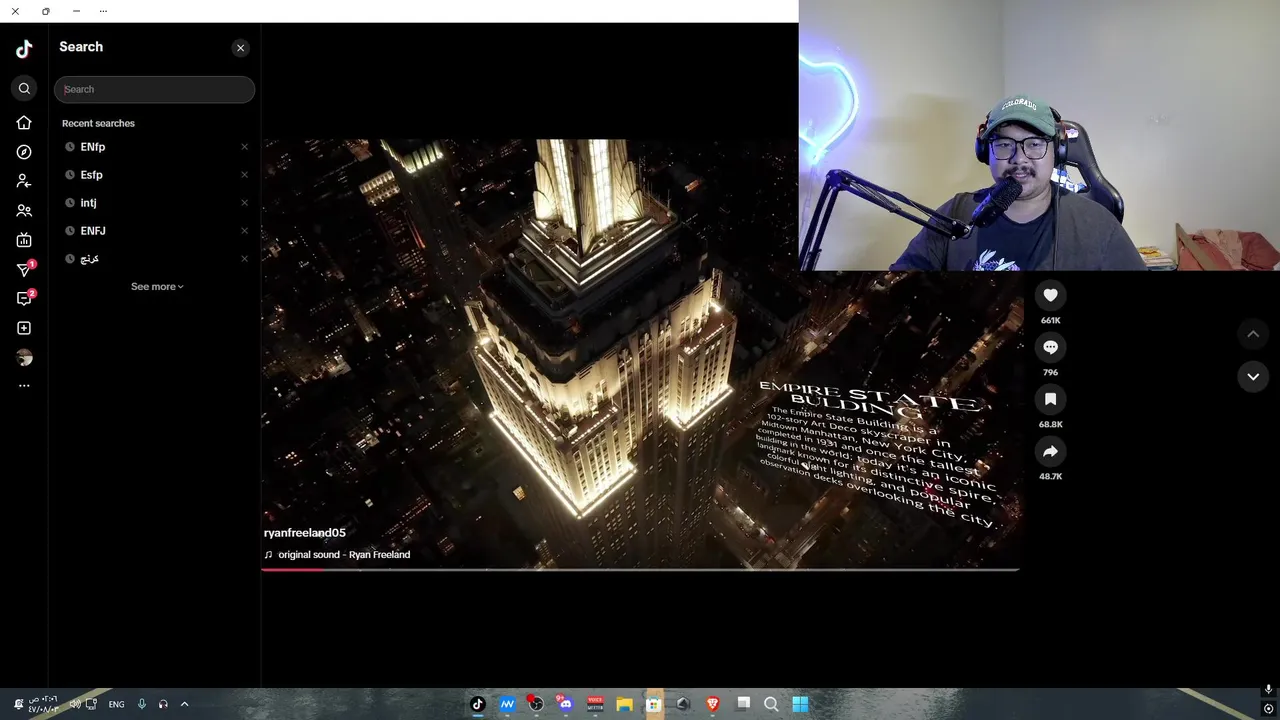Viewport: 1280px width, 720px height.
Task: Save video using the bookmark icon
Action: [1050, 399]
